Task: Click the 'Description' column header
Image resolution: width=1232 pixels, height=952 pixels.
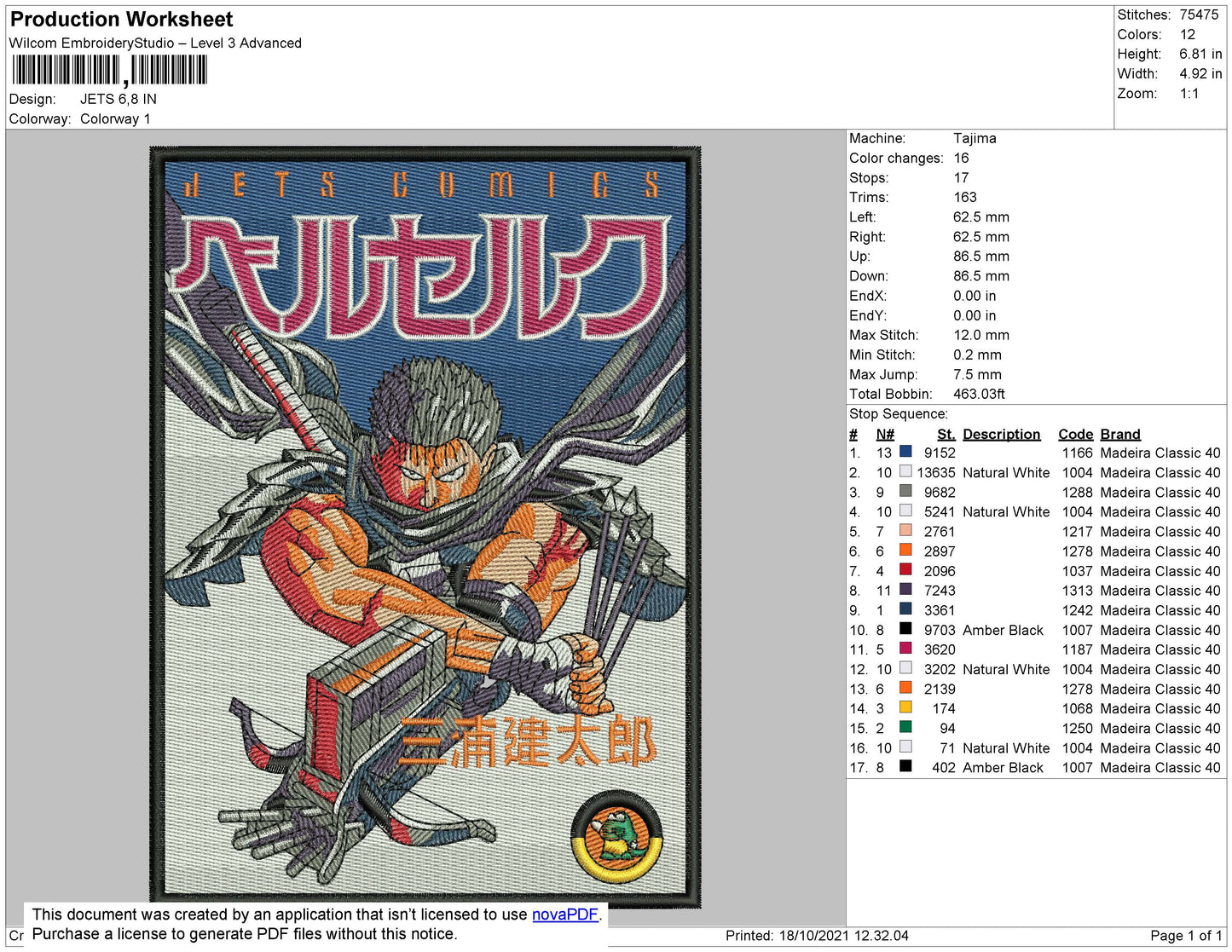Action: (x=1002, y=434)
